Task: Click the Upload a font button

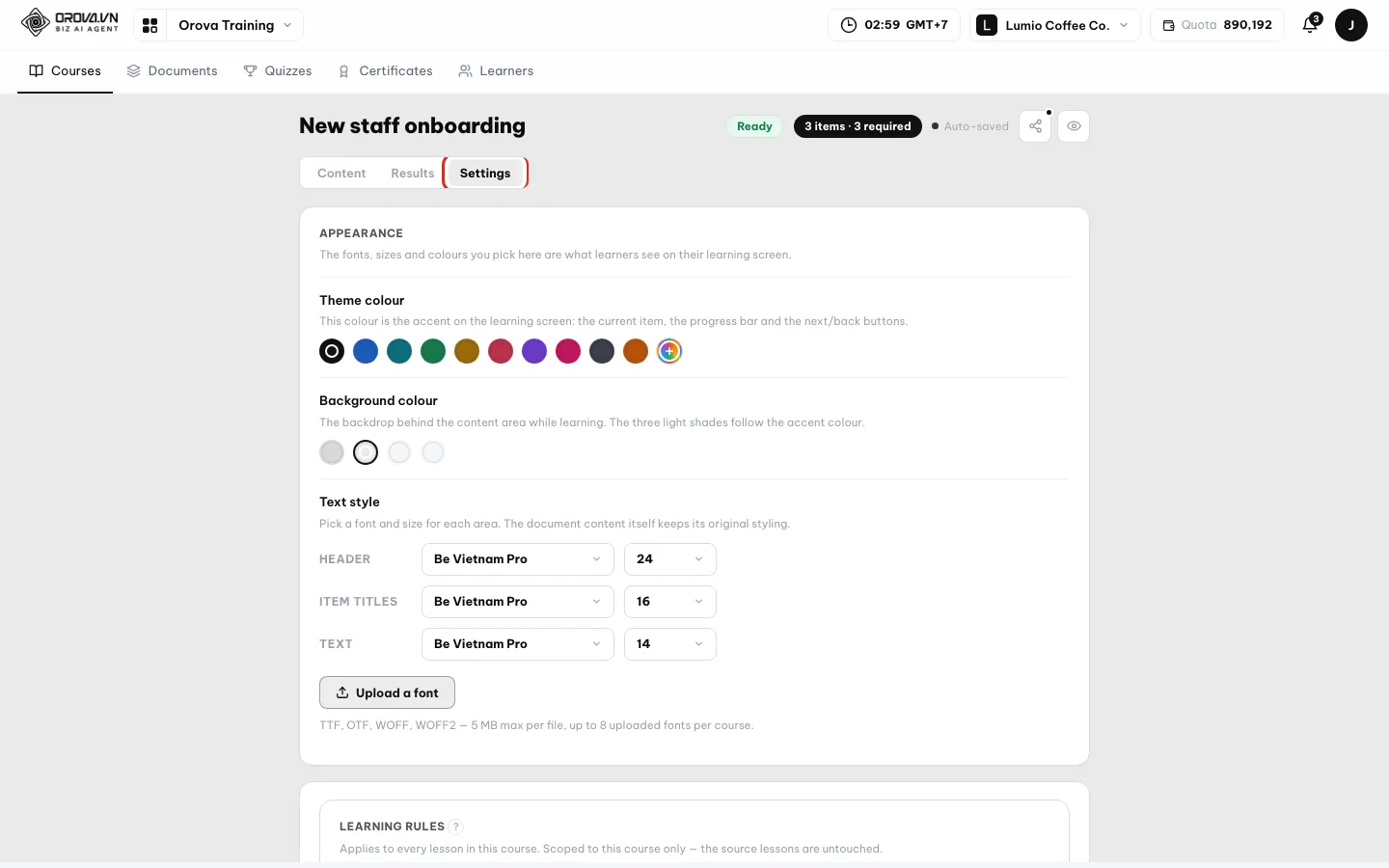Action: 387,692
